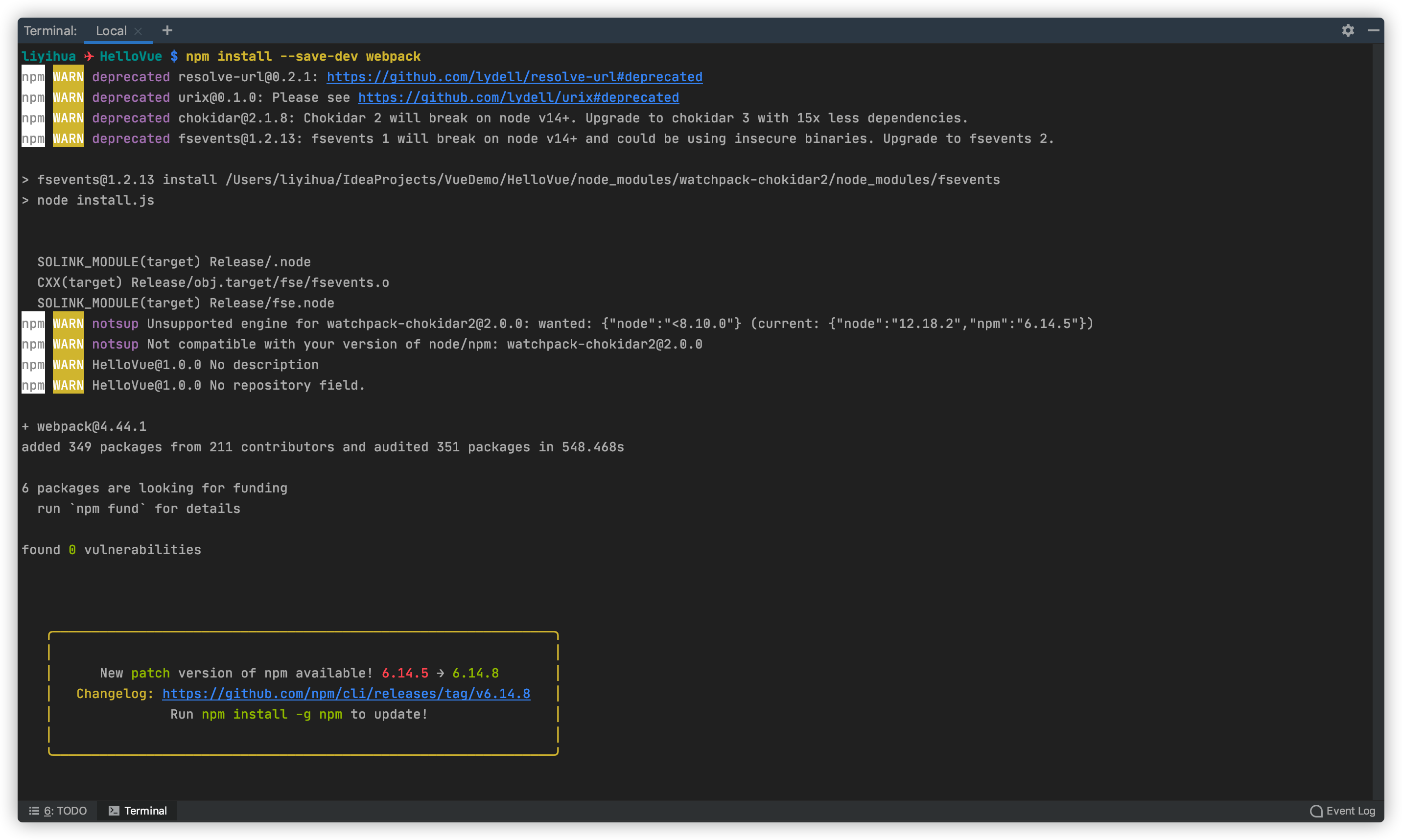
Task: Click the '+ webpack@4.44.1' line
Action: coord(84,426)
